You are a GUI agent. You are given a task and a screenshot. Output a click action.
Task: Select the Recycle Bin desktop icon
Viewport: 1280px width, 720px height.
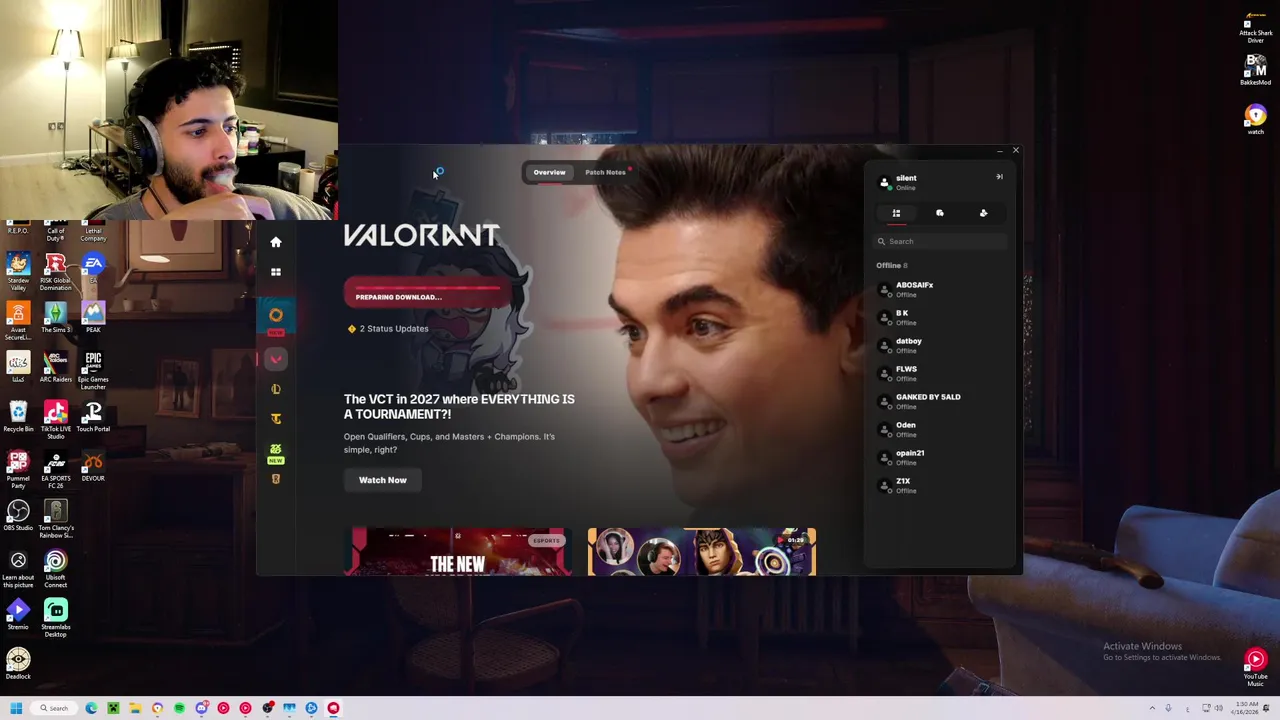click(18, 417)
